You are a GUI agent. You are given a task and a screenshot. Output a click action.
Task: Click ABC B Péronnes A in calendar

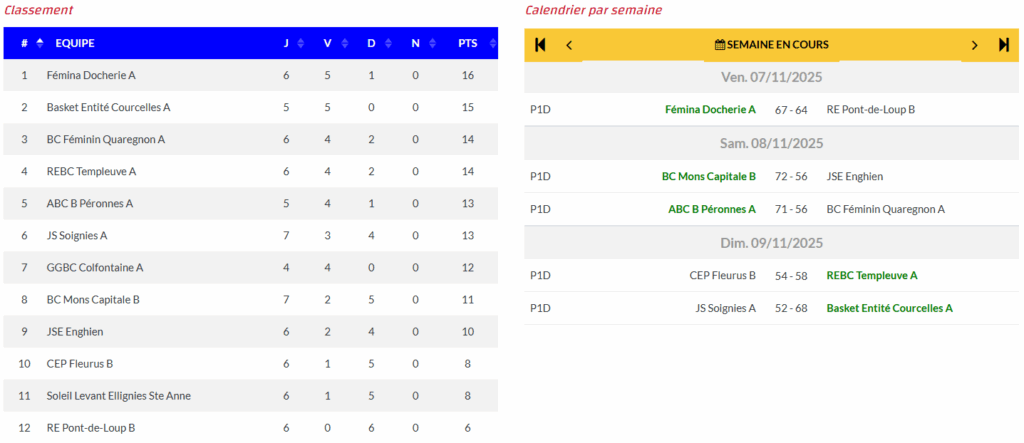tap(711, 210)
